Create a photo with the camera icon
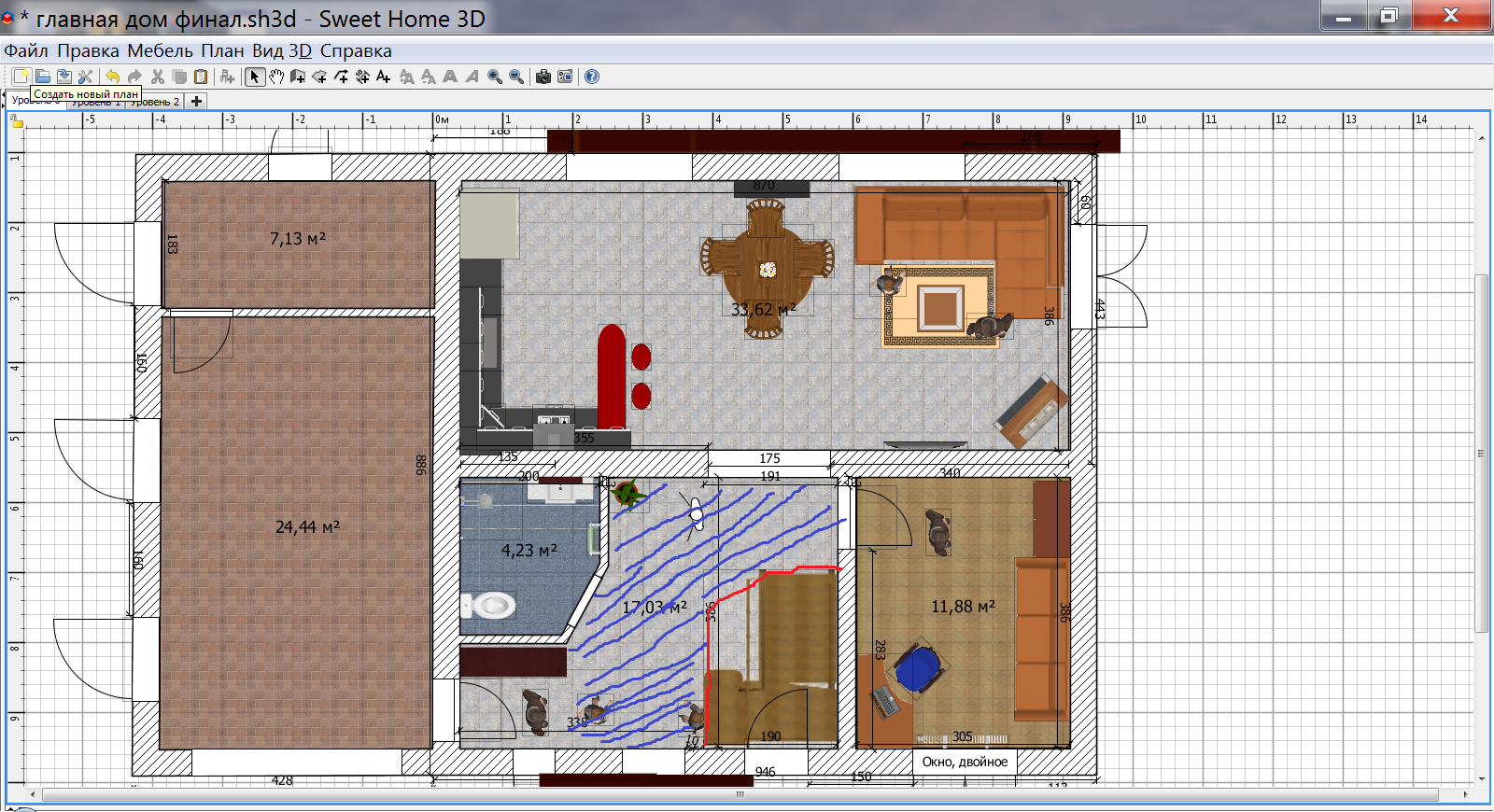 (x=543, y=77)
